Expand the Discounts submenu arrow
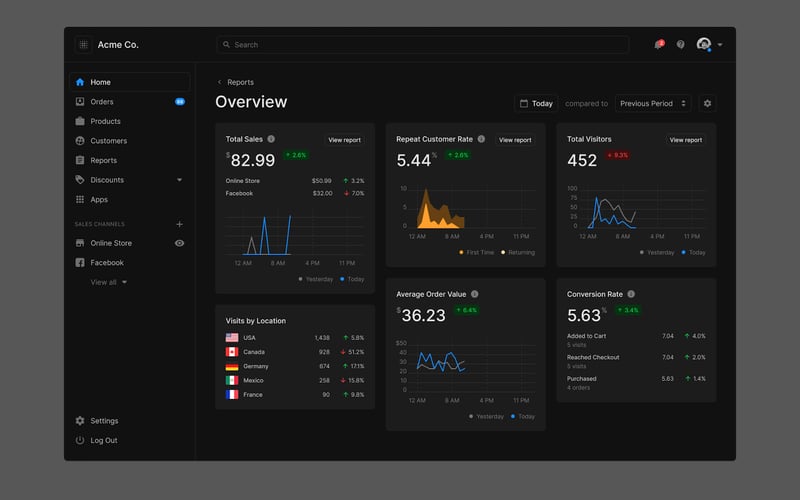This screenshot has width=800, height=500. coord(180,180)
